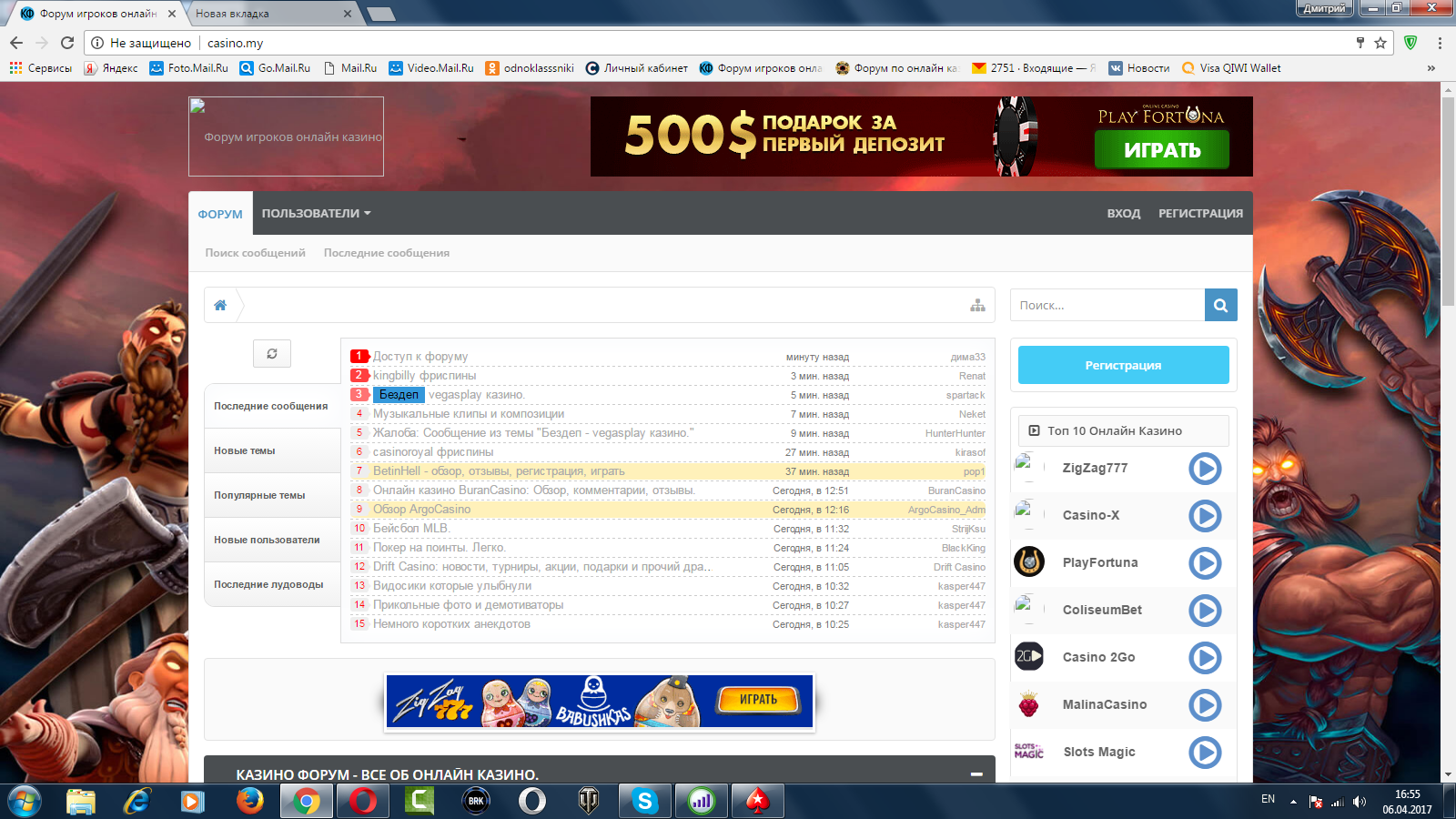Open the site info icon in address bar

97,43
